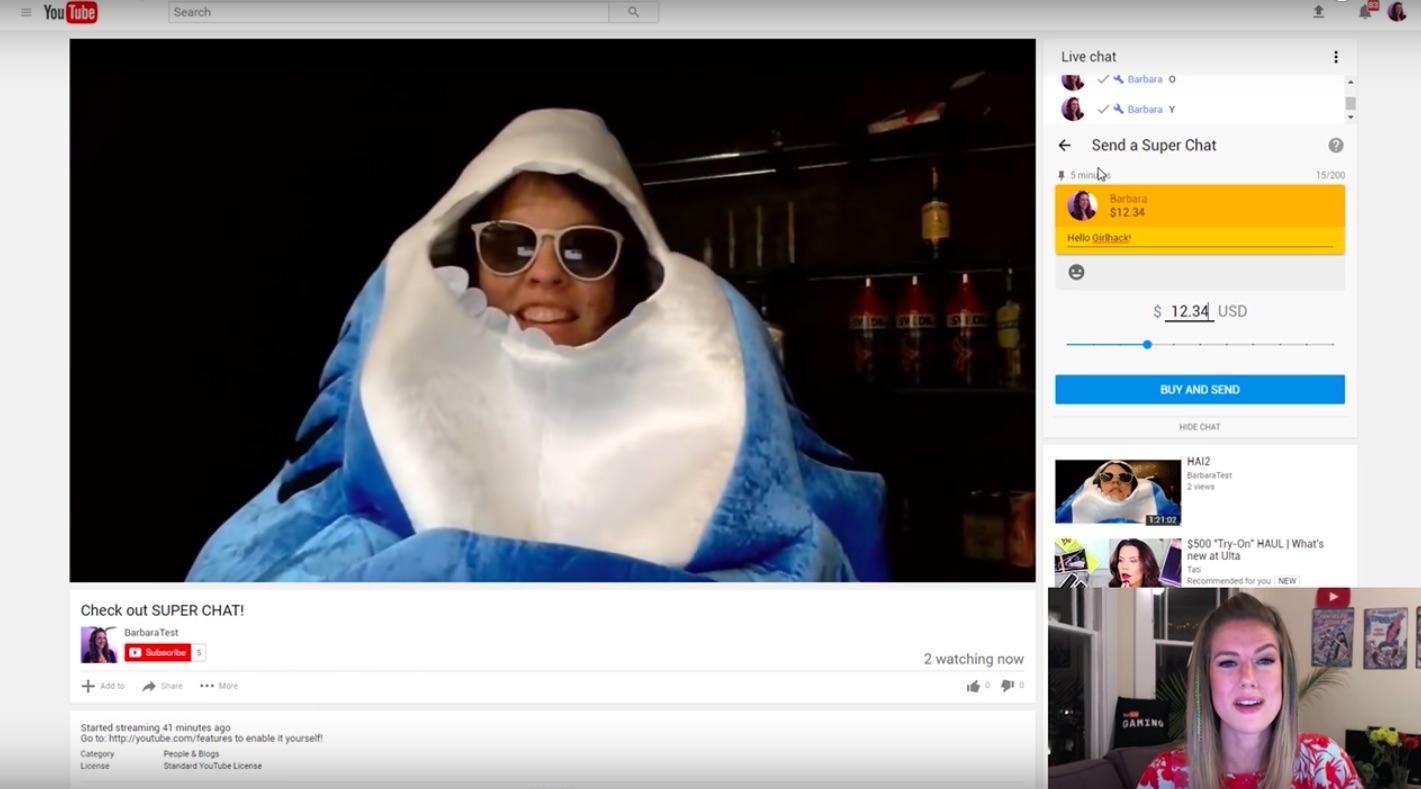
Task: Open the hamburger guide menu
Action: pos(26,12)
